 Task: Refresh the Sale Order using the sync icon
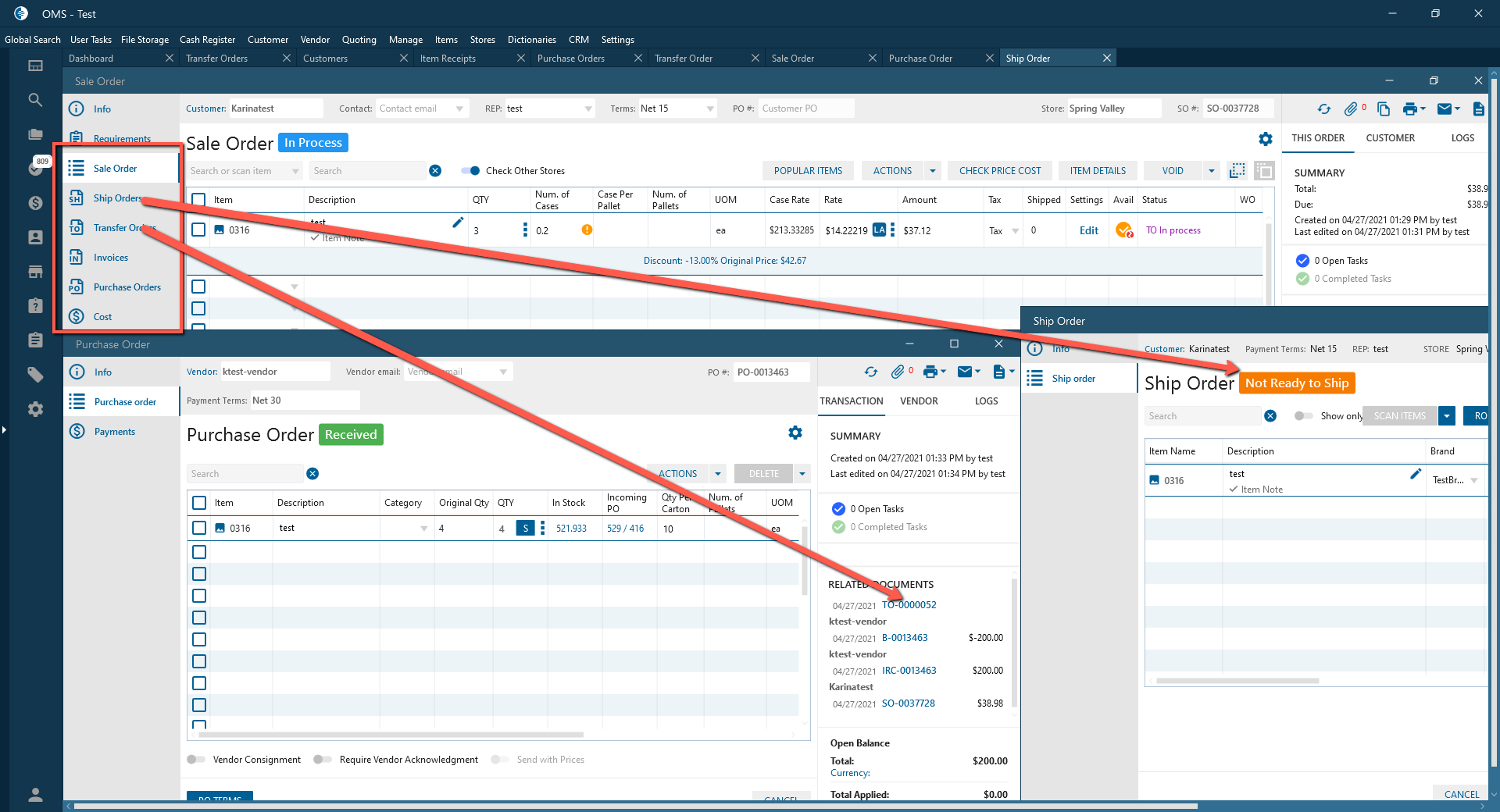1324,109
